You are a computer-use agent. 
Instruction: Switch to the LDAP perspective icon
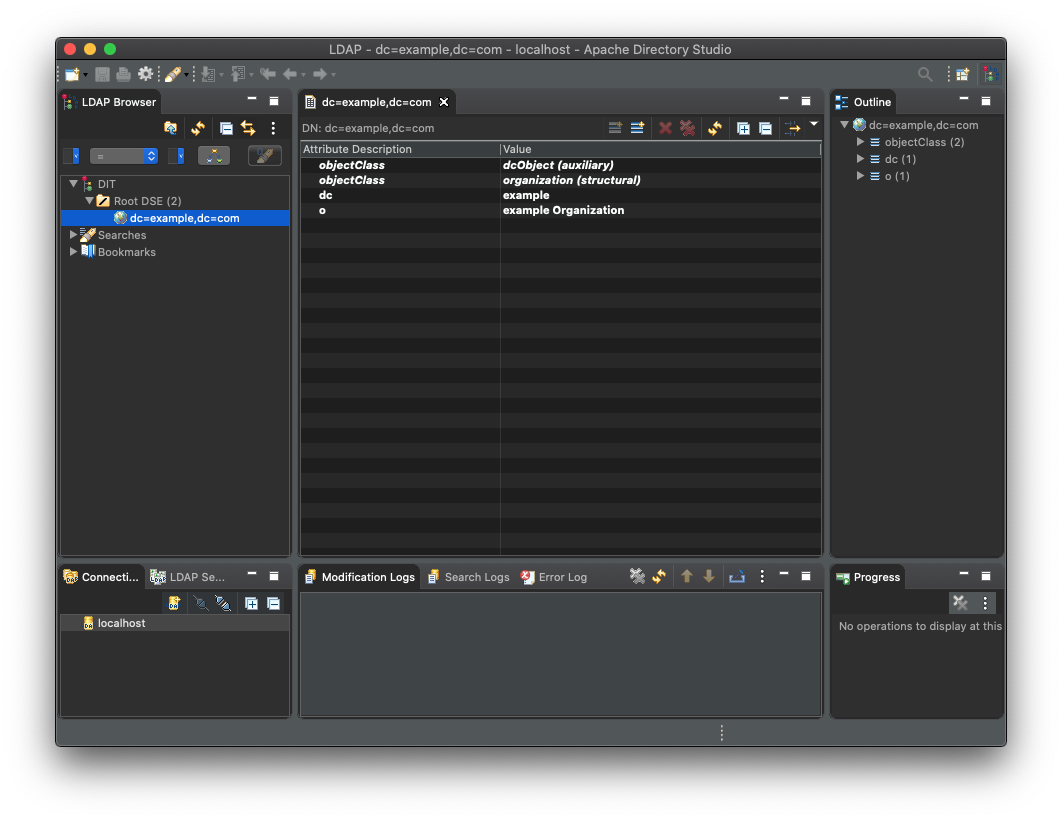991,74
